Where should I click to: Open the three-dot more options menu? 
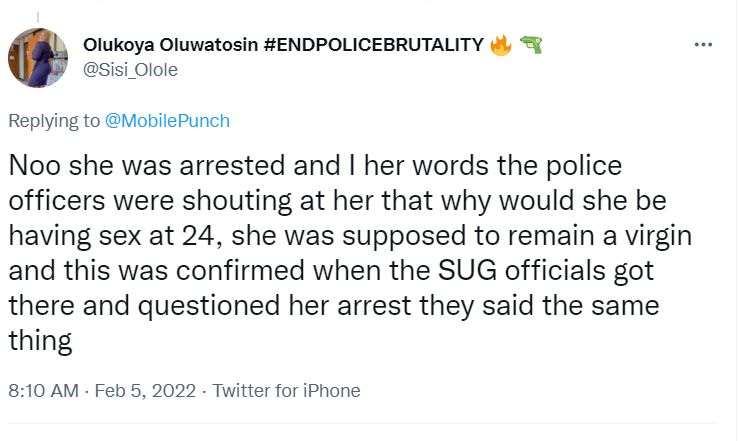[x=703, y=46]
